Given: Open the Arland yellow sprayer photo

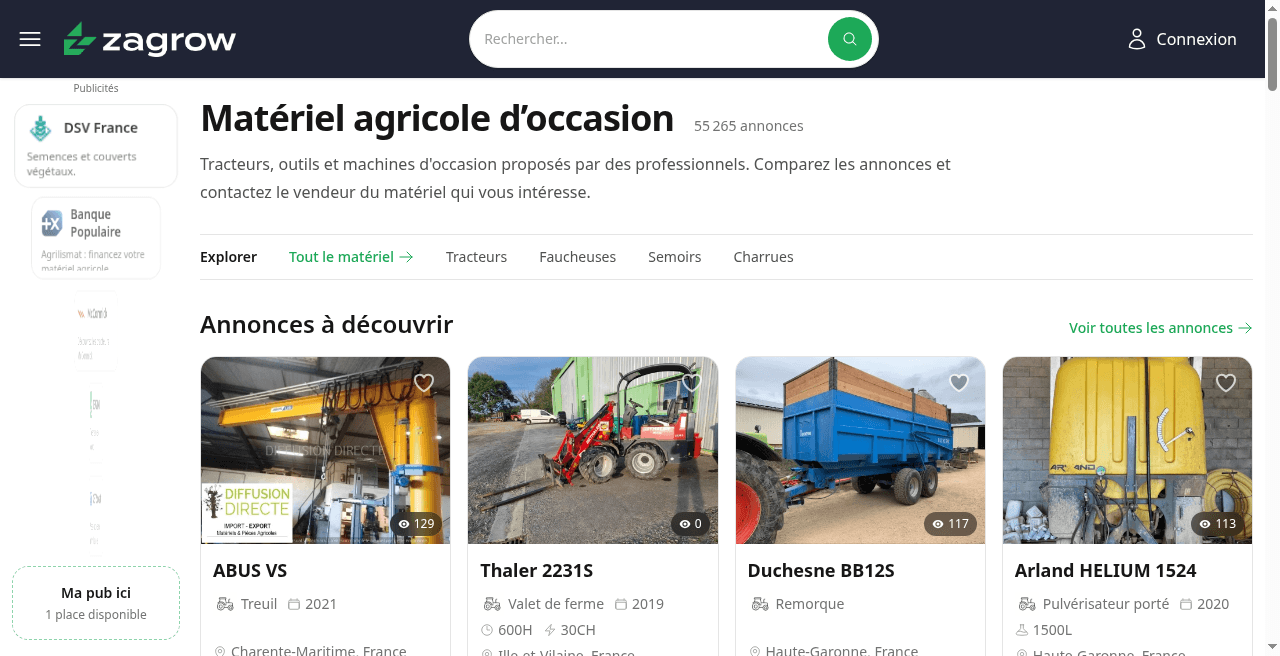Looking at the screenshot, I should coord(1127,450).
